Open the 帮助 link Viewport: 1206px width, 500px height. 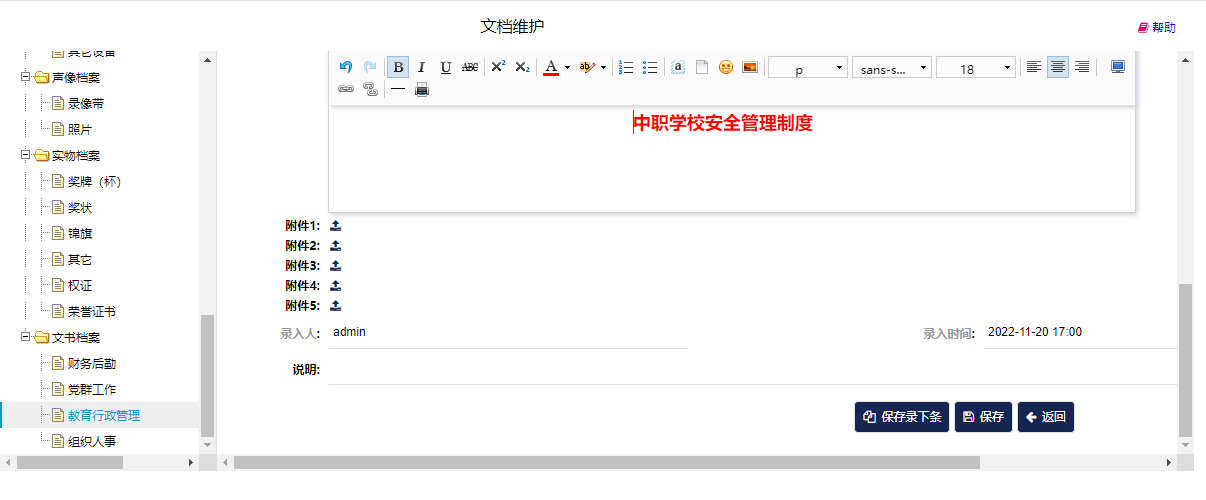(x=1157, y=28)
